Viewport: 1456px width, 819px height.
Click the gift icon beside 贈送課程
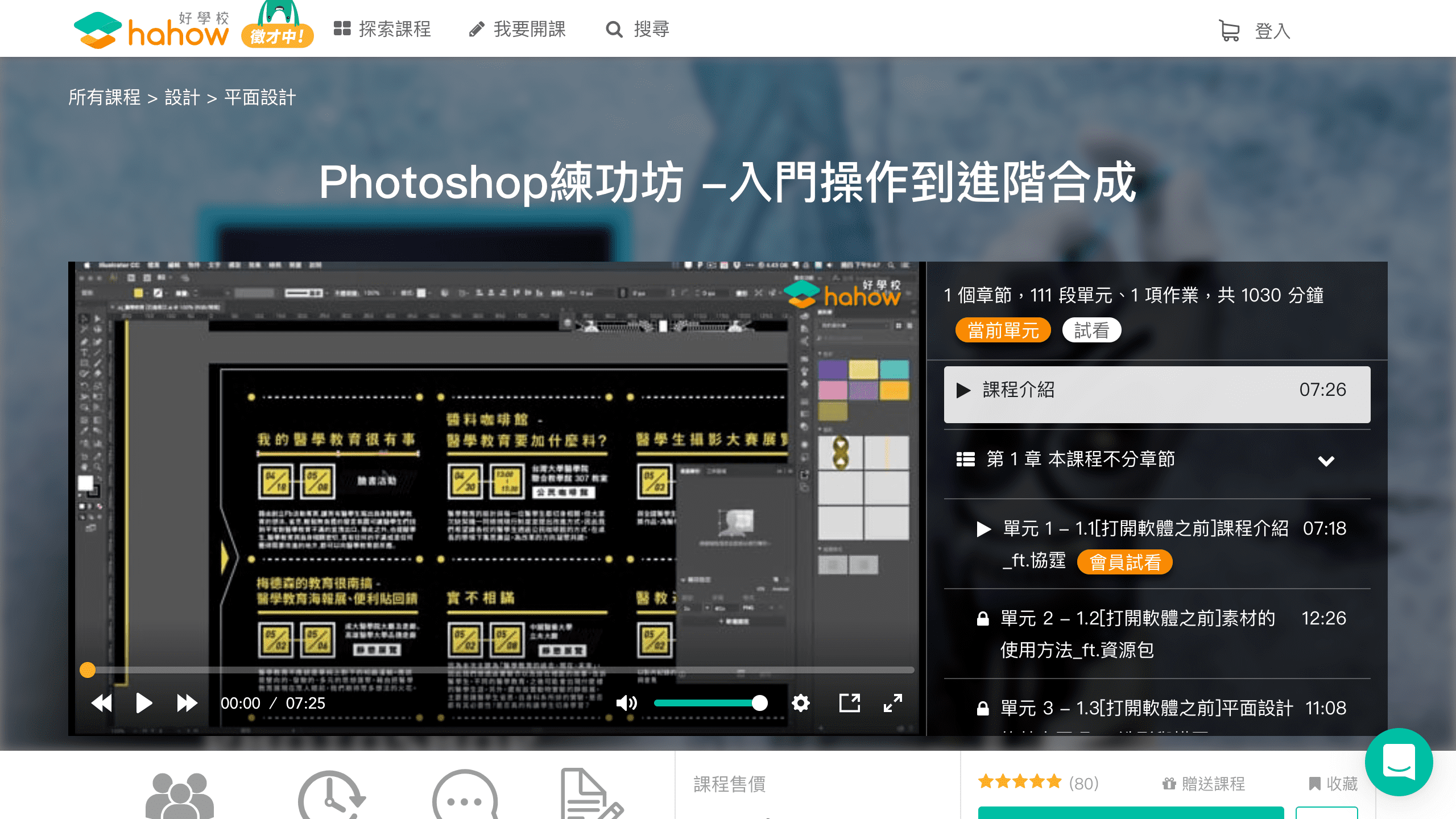point(1169,784)
